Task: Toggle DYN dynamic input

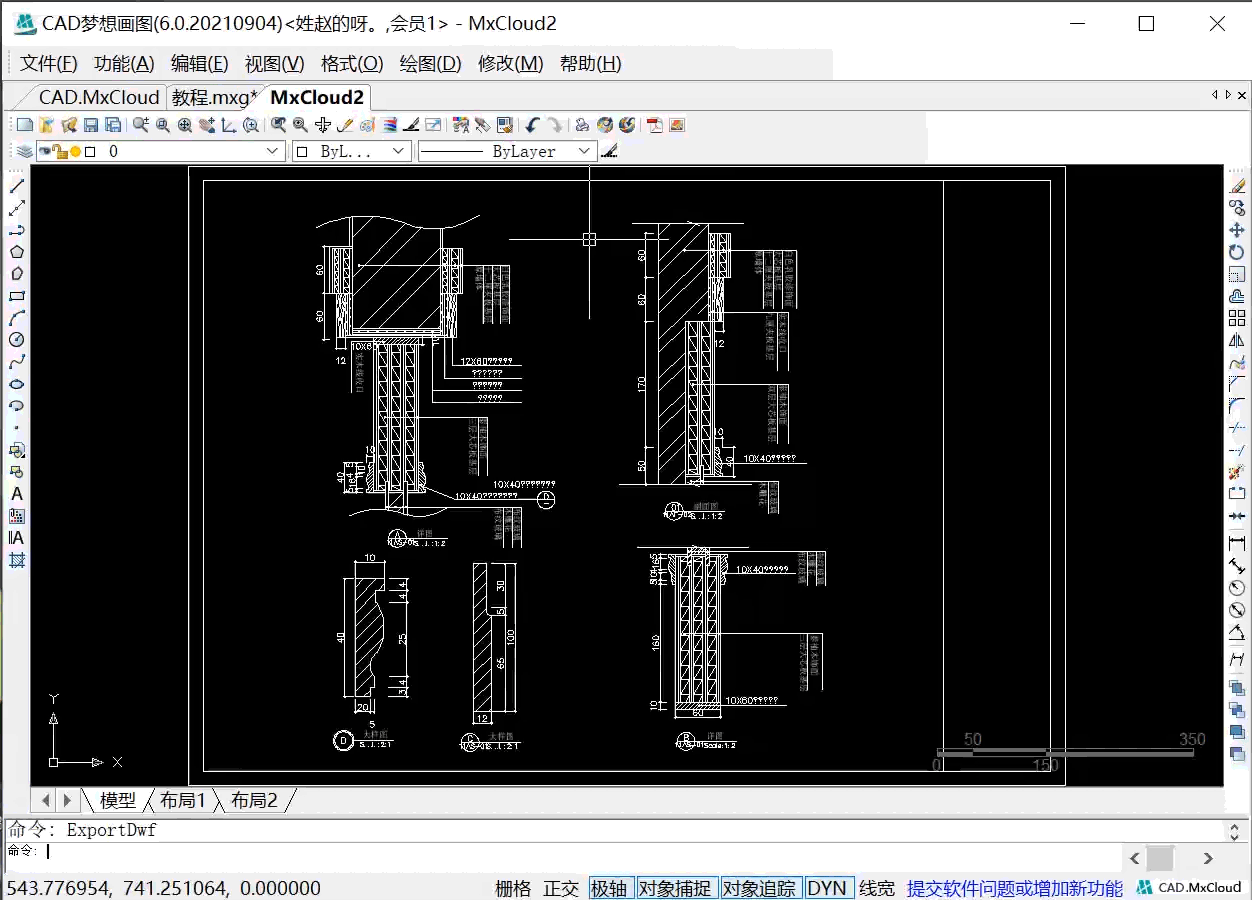Action: pyautogui.click(x=827, y=888)
